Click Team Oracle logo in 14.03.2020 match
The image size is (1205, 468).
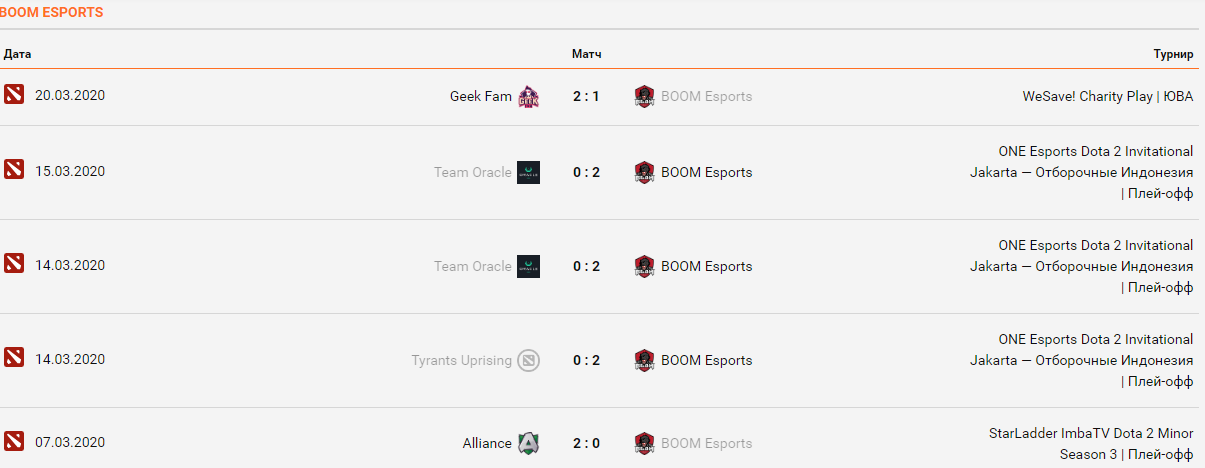(528, 266)
